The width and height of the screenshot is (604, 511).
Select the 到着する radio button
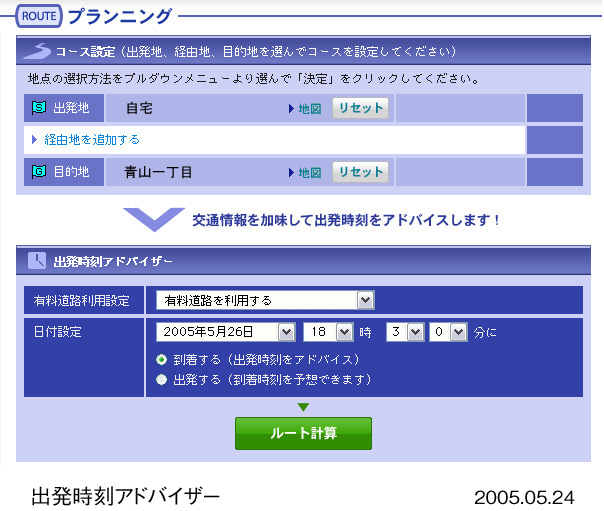tap(162, 359)
